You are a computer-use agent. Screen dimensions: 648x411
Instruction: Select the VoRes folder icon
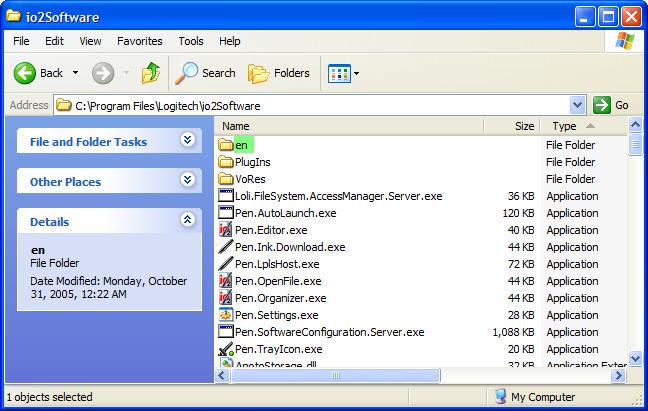point(226,179)
